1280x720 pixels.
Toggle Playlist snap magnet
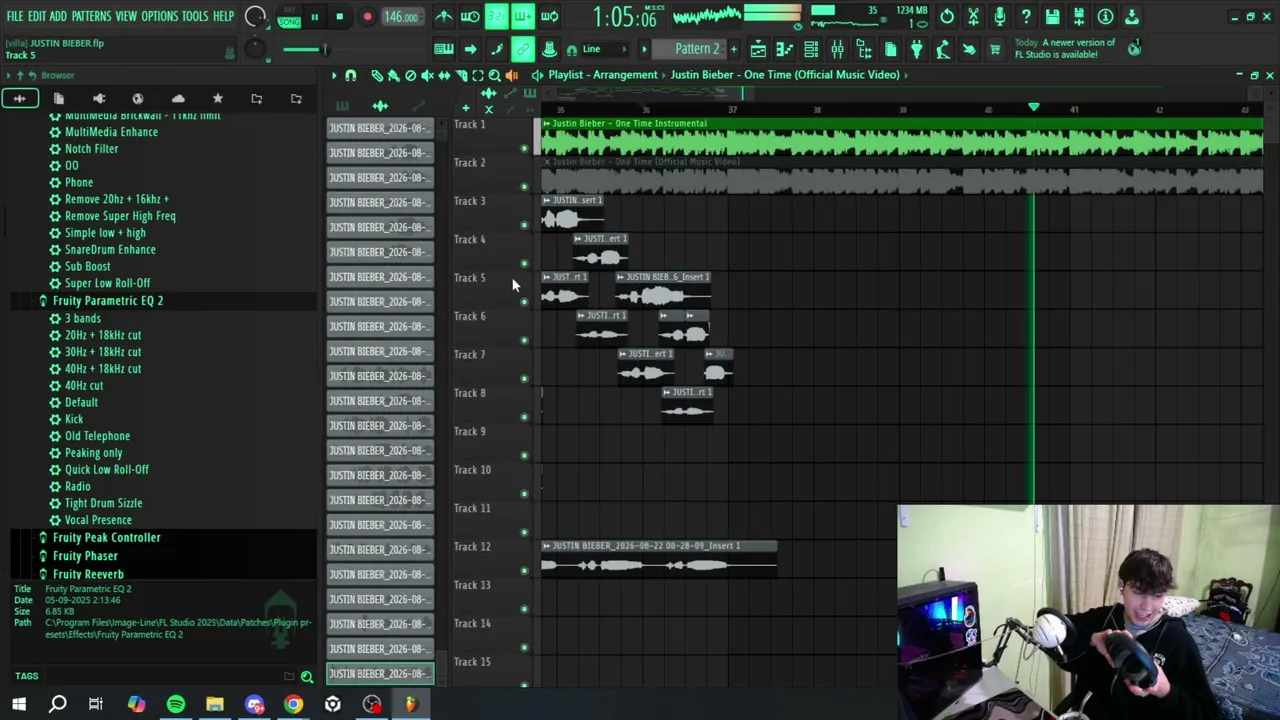350,75
